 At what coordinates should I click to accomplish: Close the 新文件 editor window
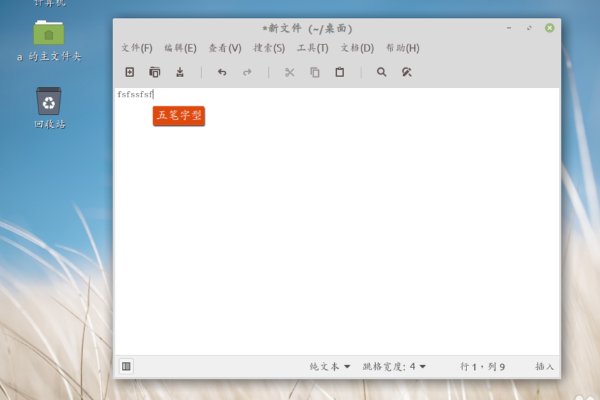tap(549, 28)
